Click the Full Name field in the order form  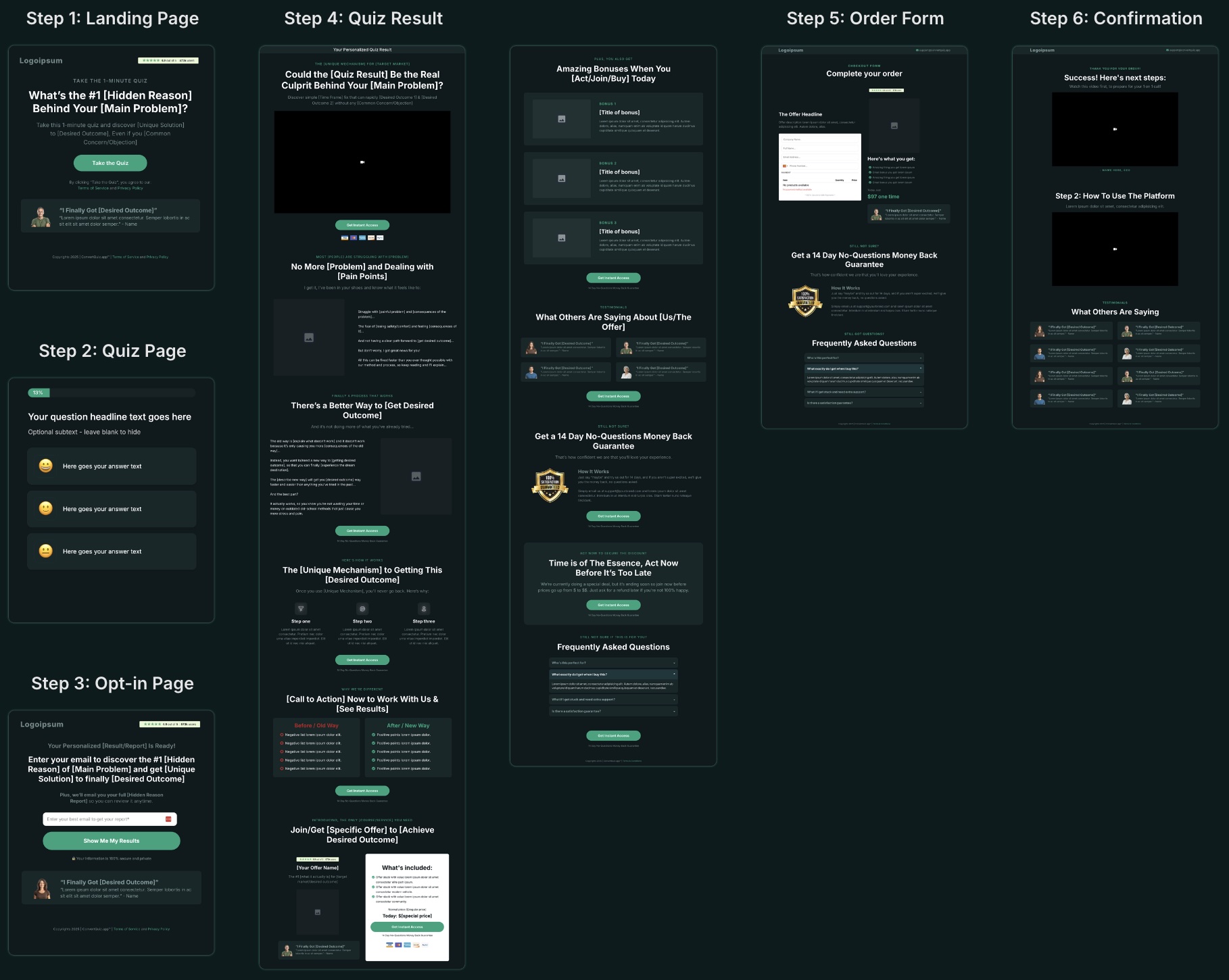point(819,149)
